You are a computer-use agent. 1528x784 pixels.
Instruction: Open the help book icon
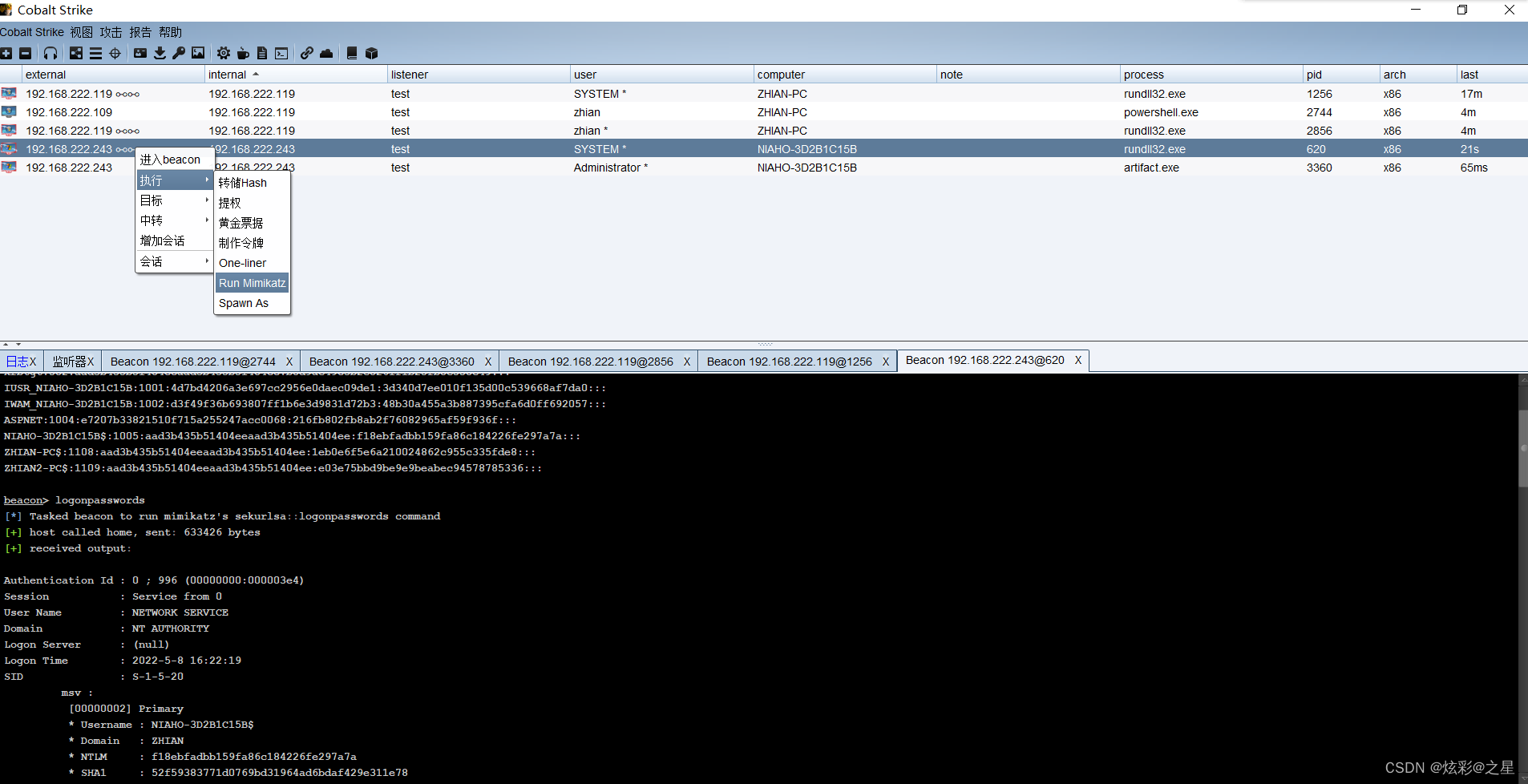pyautogui.click(x=352, y=53)
